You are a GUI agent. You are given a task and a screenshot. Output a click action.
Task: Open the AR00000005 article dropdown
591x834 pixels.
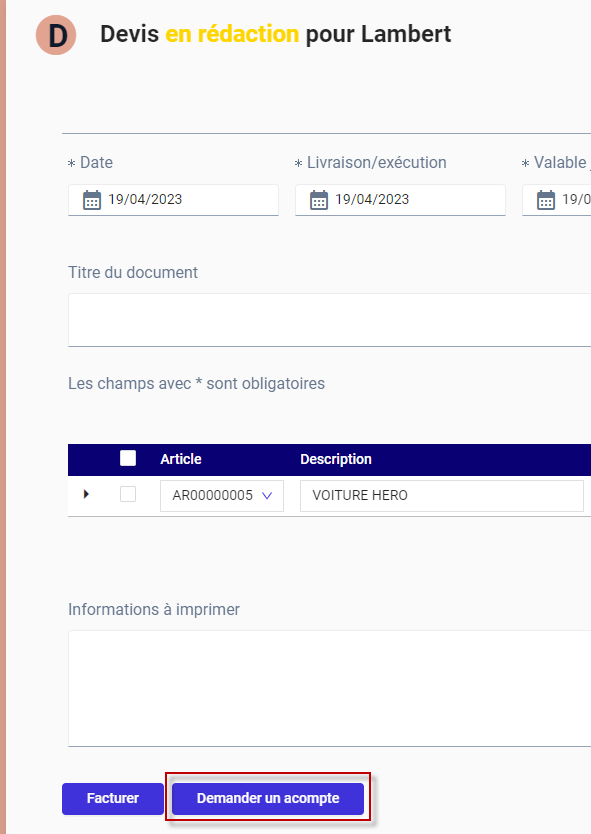tap(222, 496)
